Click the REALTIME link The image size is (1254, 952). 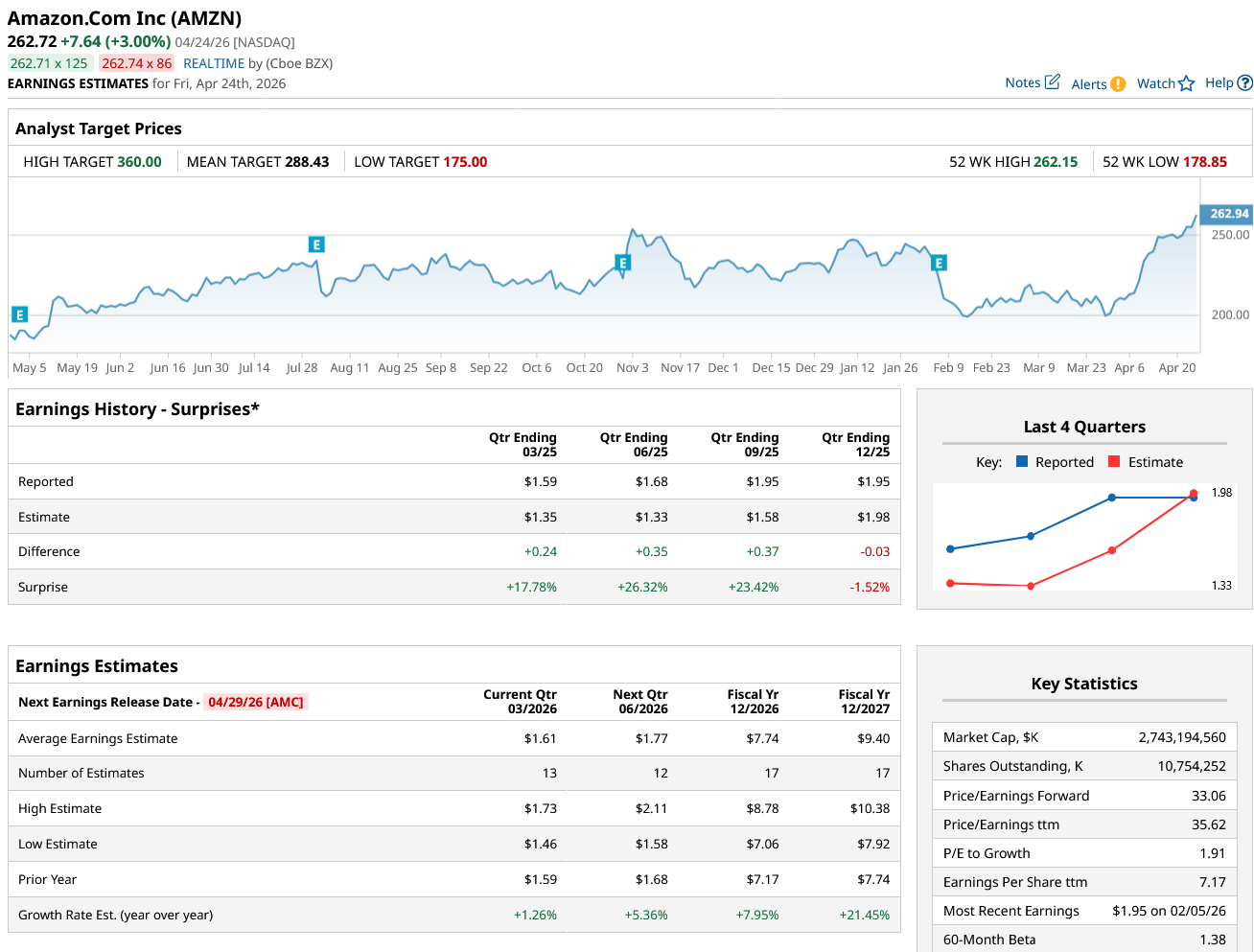point(214,63)
